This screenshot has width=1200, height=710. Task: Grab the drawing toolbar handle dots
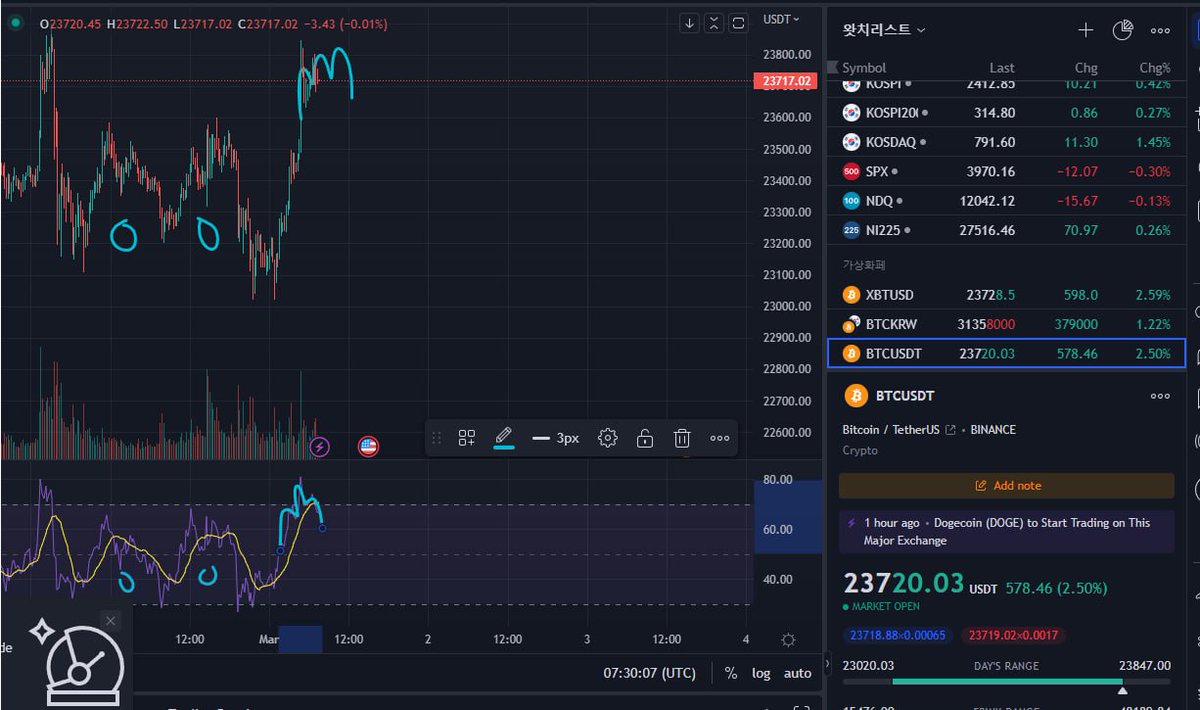pos(436,438)
